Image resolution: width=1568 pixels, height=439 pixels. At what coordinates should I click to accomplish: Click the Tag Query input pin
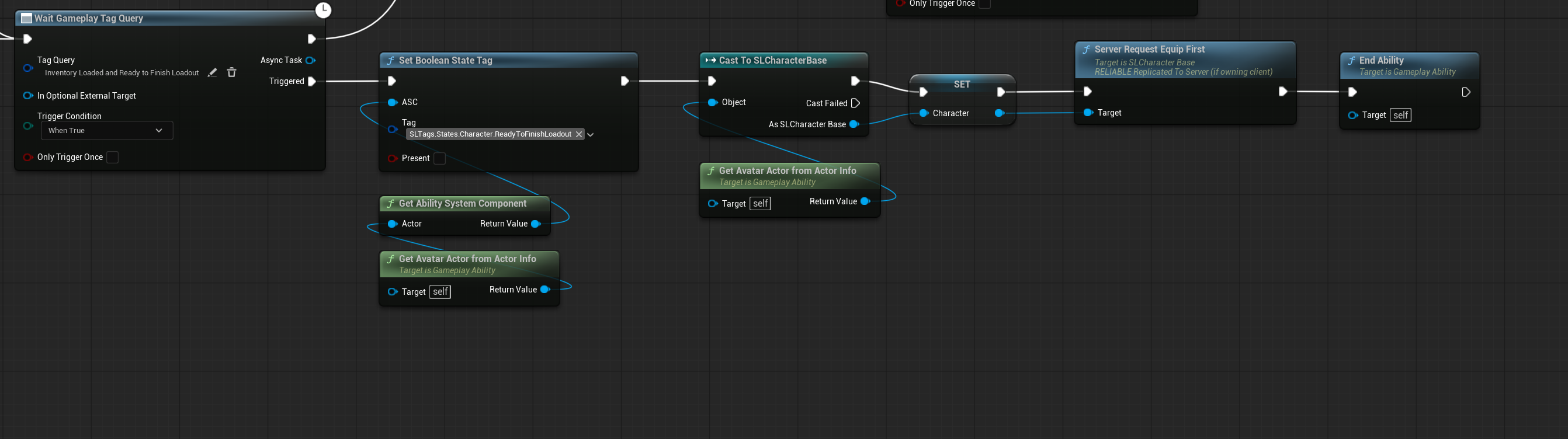point(28,68)
